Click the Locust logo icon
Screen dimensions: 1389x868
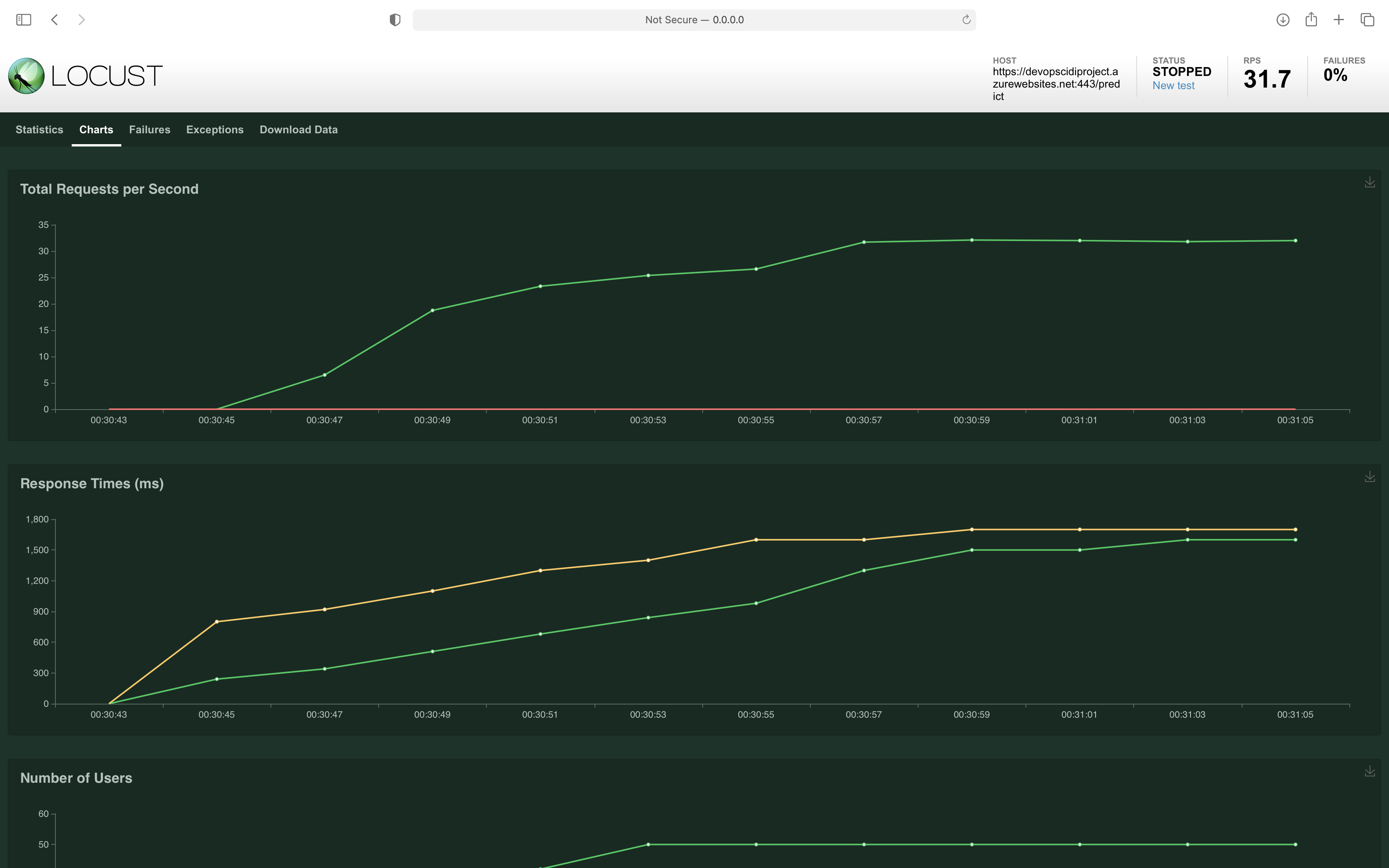[x=26, y=76]
